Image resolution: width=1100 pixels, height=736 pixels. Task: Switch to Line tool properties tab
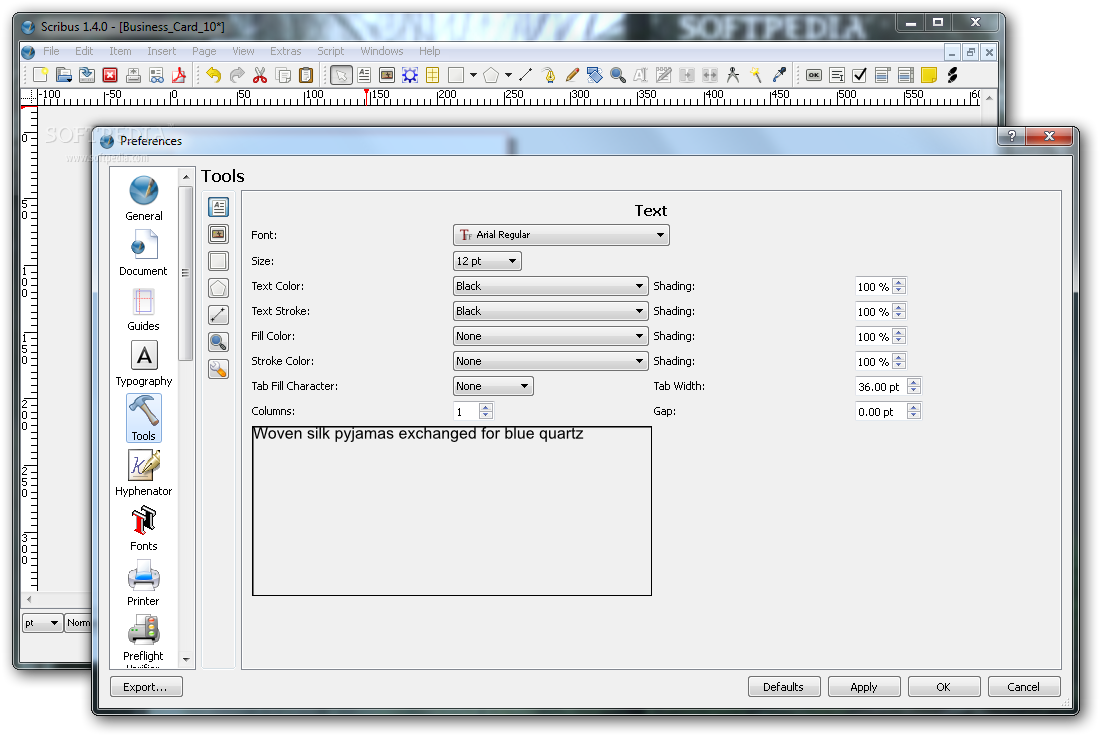pos(218,315)
